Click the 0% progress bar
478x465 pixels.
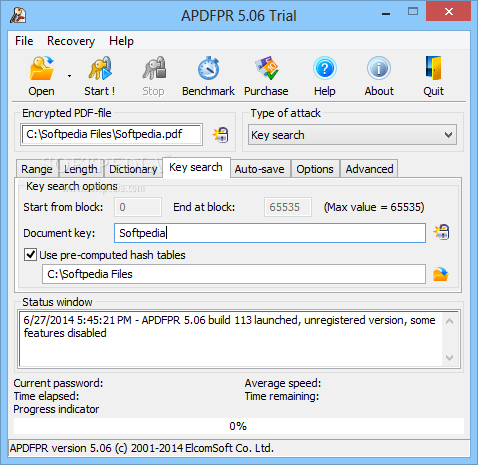(239, 426)
